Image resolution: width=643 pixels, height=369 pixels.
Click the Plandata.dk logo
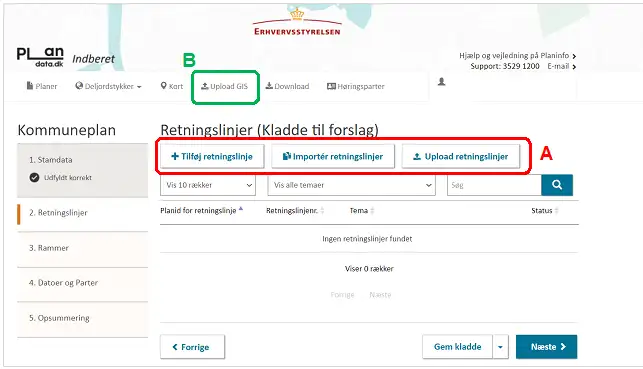click(x=40, y=57)
